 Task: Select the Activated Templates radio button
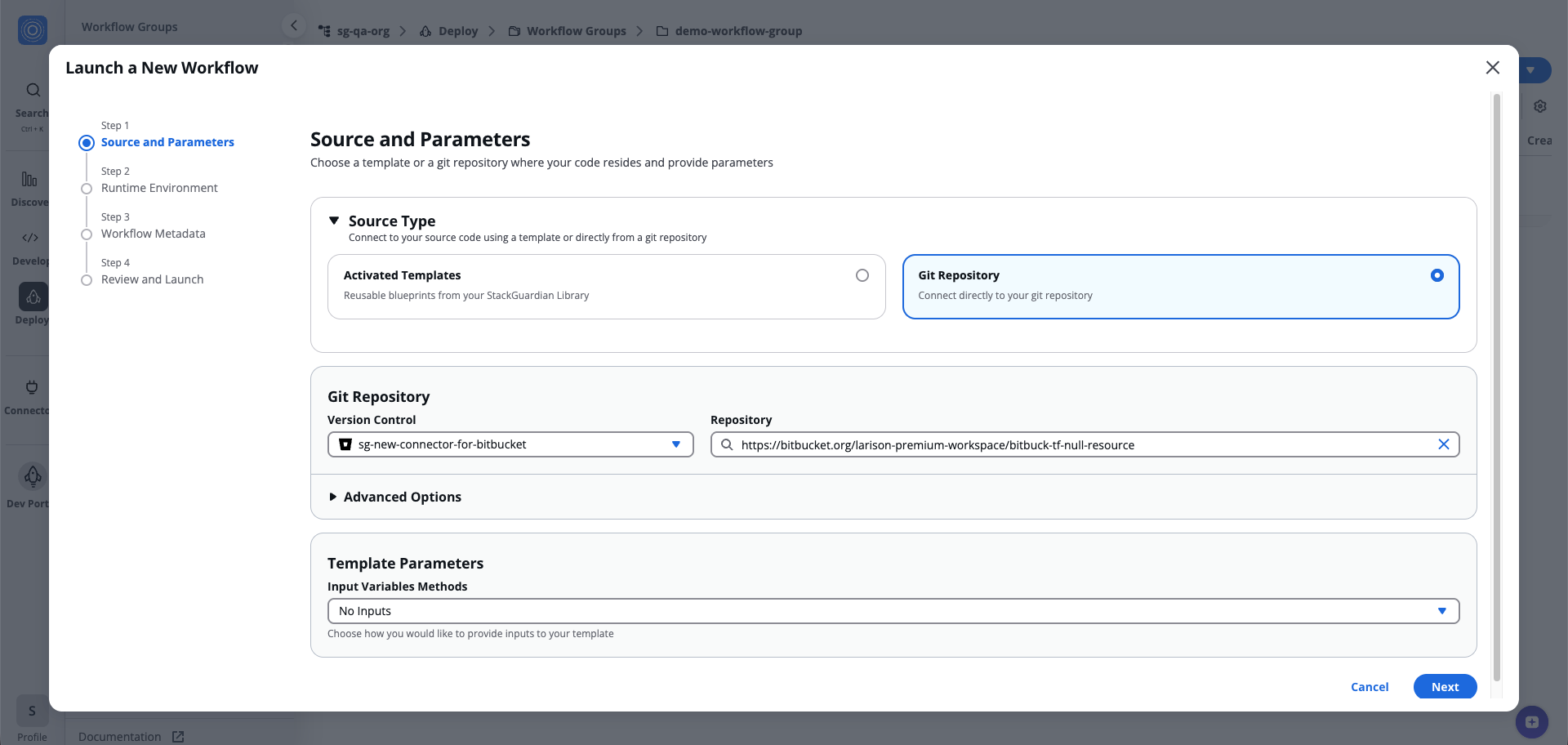(x=862, y=275)
